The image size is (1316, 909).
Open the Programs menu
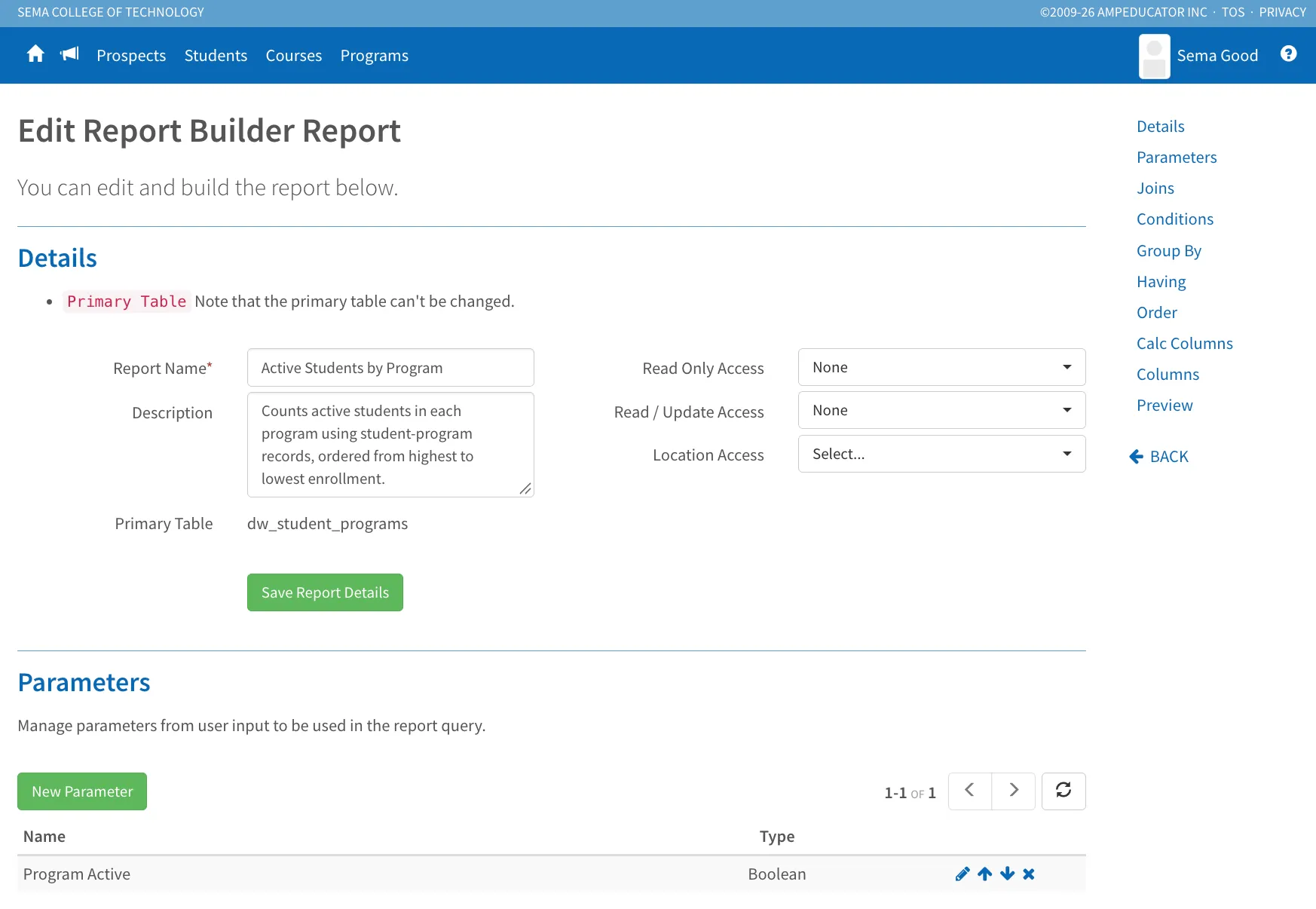point(375,56)
